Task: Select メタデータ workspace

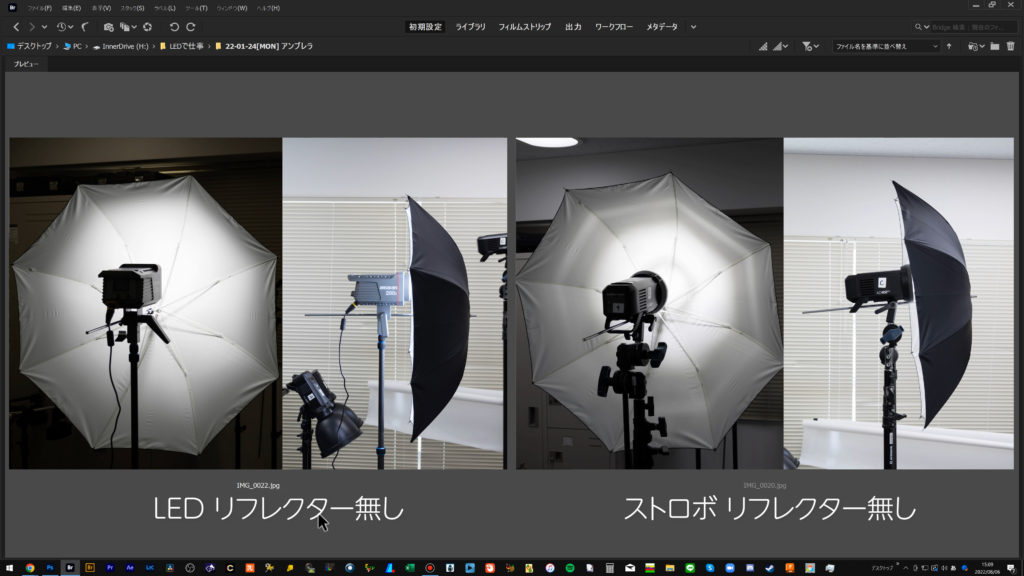Action: (661, 27)
